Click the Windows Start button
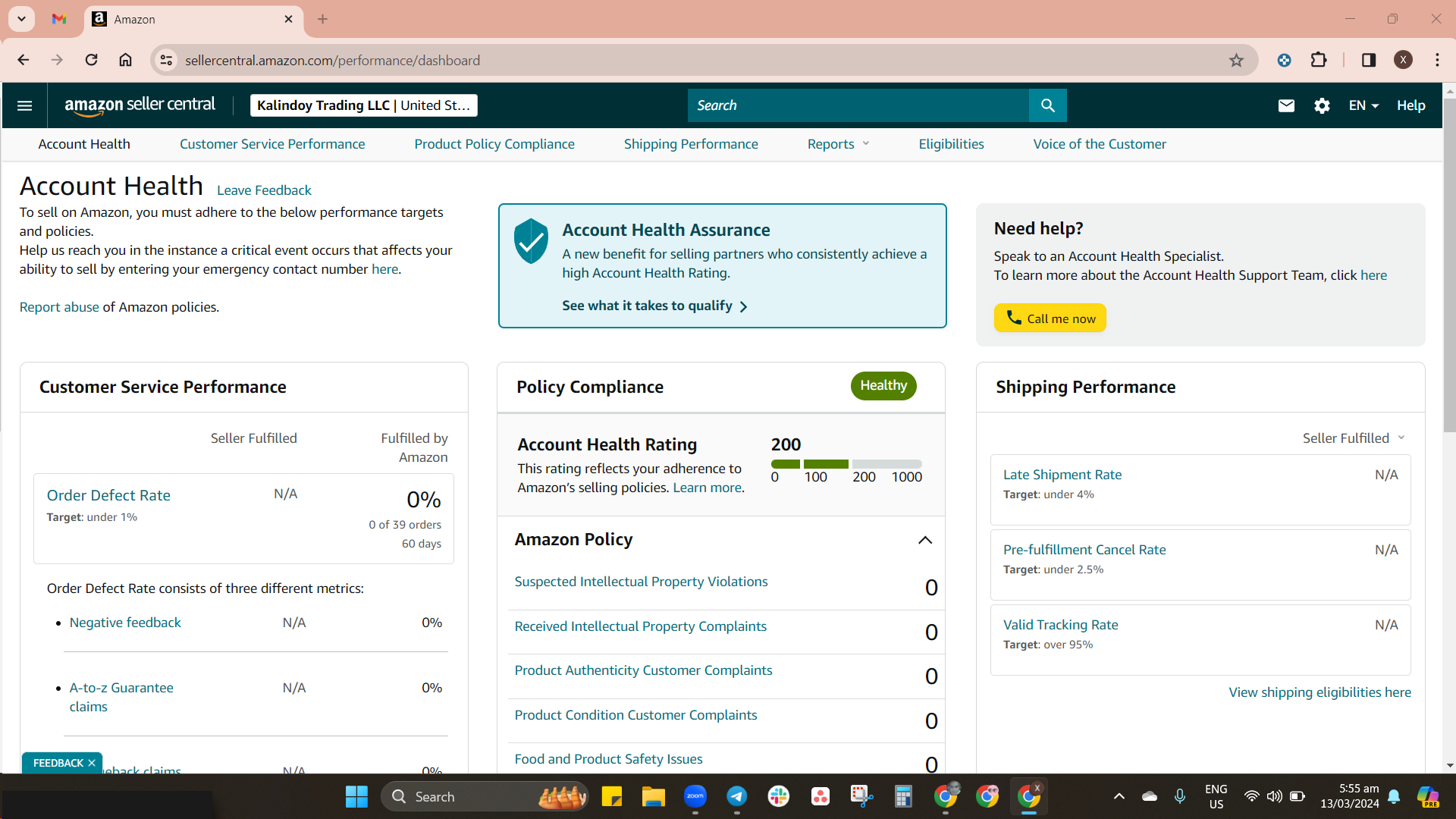 pos(356,796)
